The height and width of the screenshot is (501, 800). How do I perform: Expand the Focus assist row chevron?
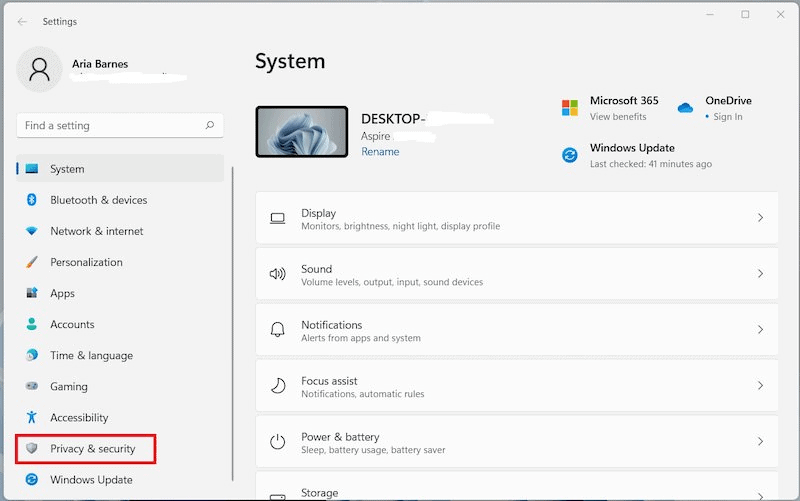[x=760, y=386]
